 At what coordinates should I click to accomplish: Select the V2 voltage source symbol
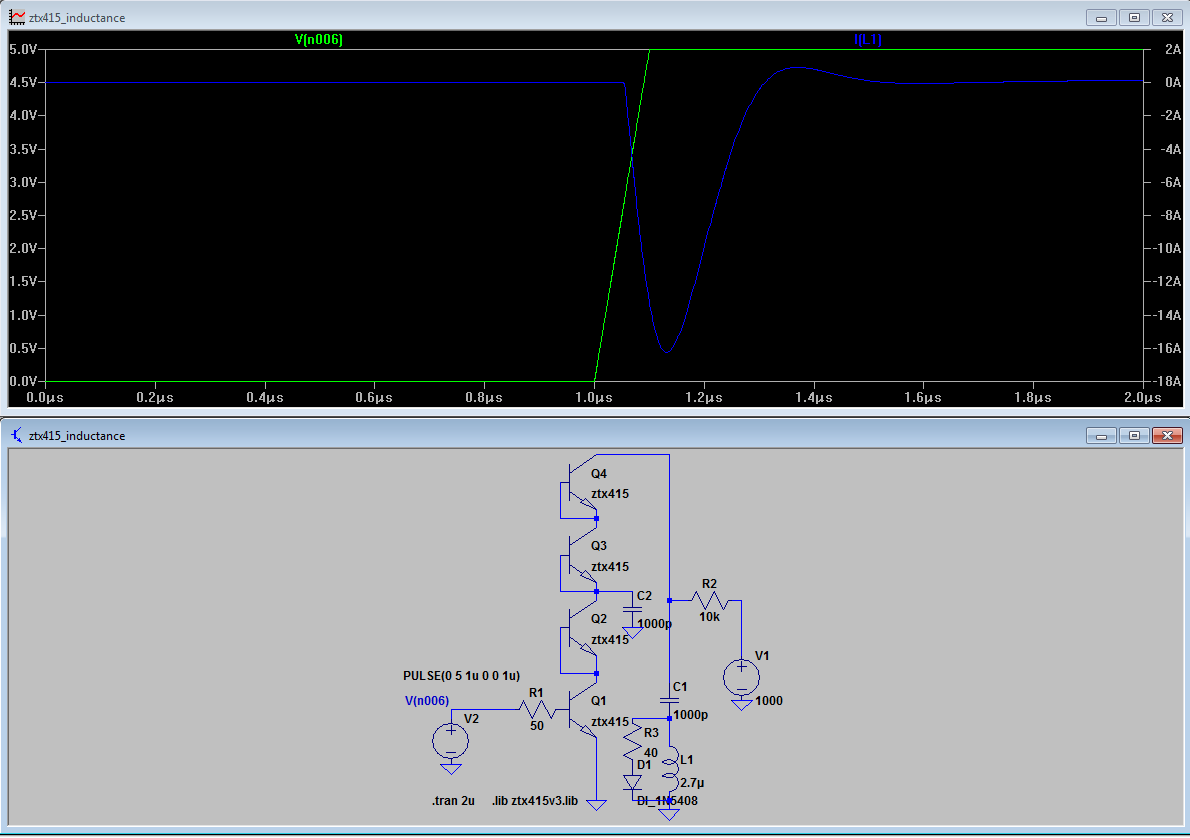[451, 741]
